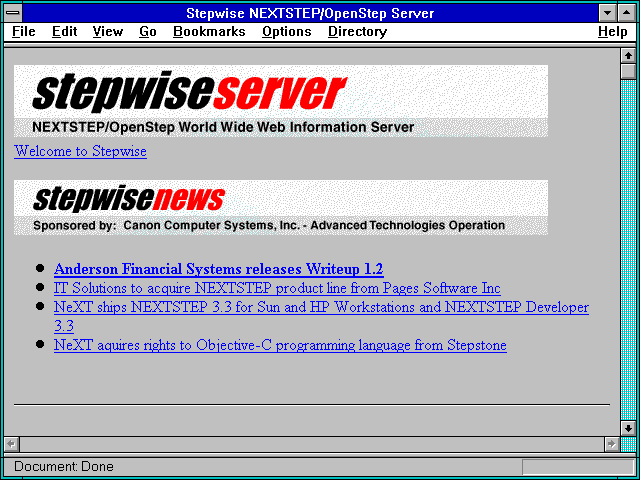Open the Edit menu
Screen dimensions: 640x480
pos(64,32)
